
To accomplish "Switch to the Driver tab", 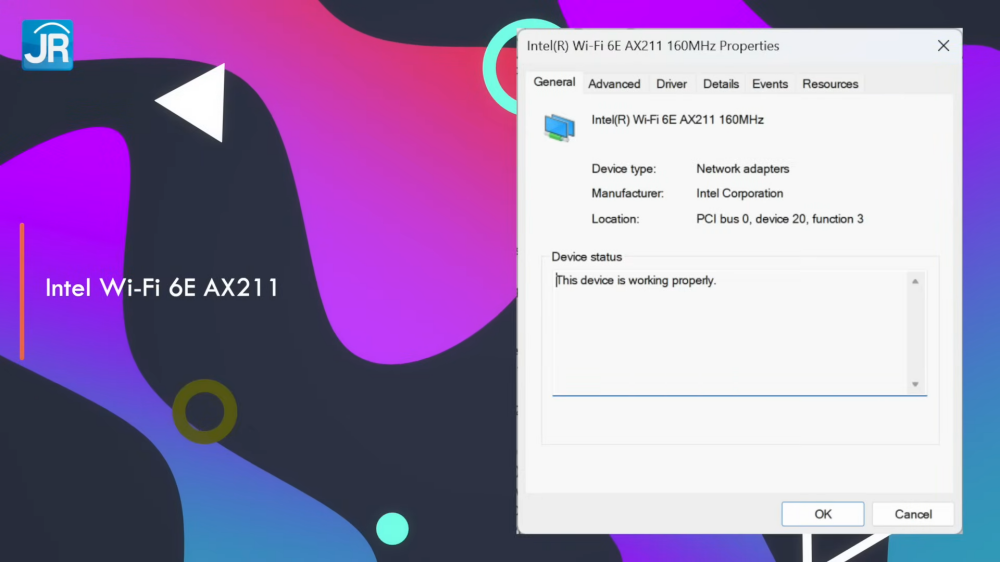I will 671,84.
